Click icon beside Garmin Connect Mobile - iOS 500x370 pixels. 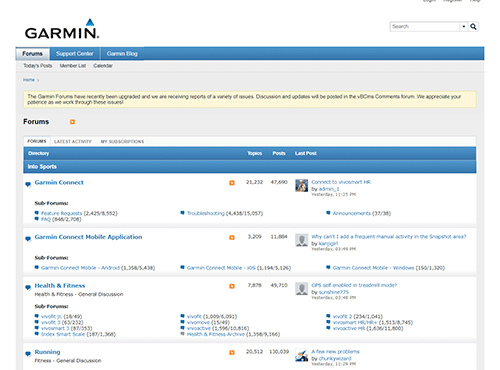tap(182, 267)
